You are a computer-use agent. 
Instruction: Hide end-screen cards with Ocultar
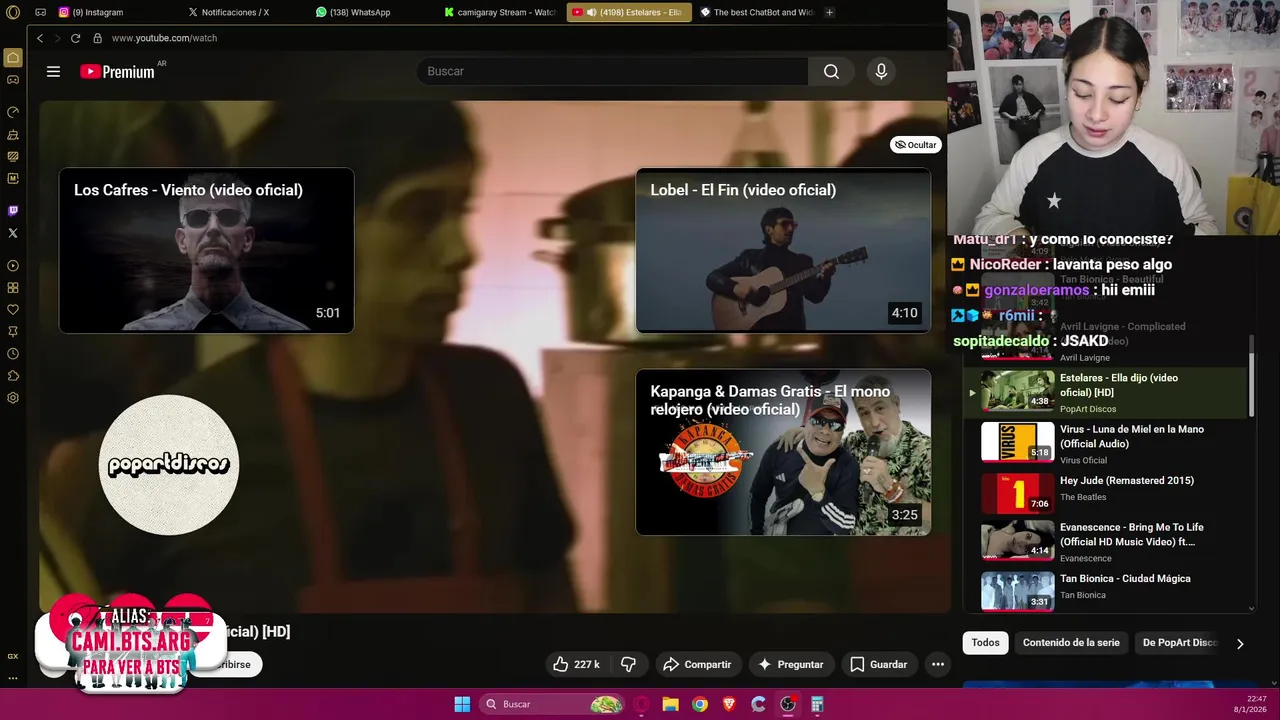916,145
